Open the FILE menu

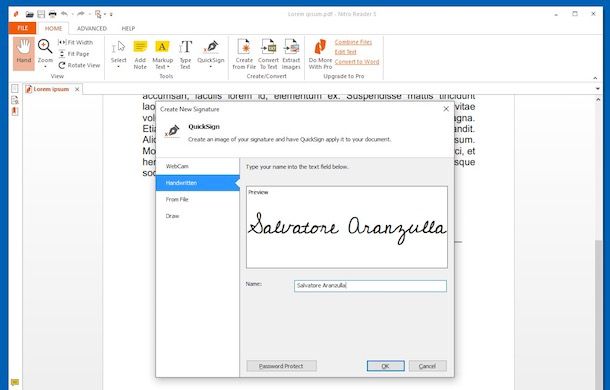click(x=22, y=28)
